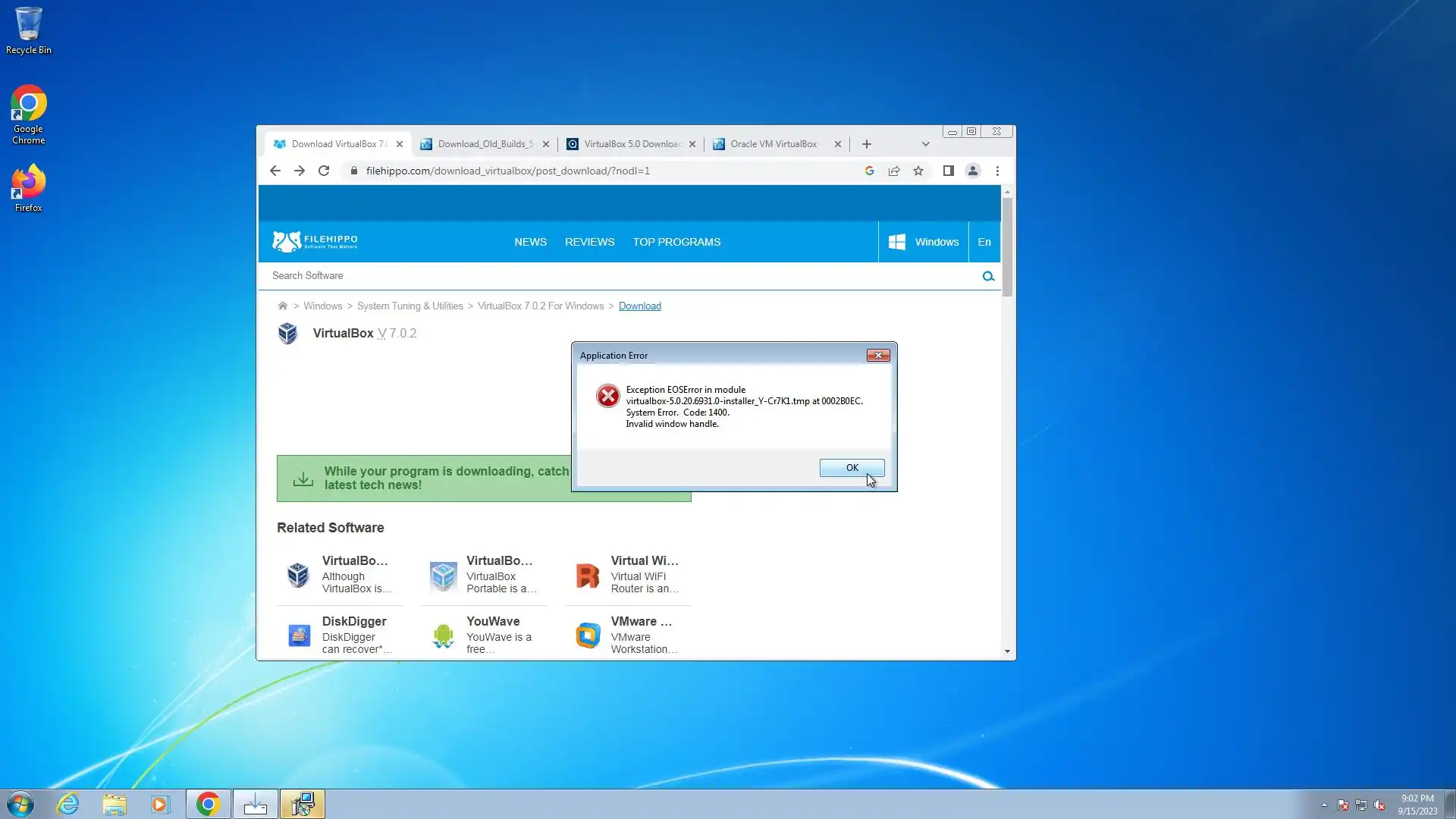Click OK in the Application Error dialog
Viewport: 1456px width, 819px height.
coord(852,468)
